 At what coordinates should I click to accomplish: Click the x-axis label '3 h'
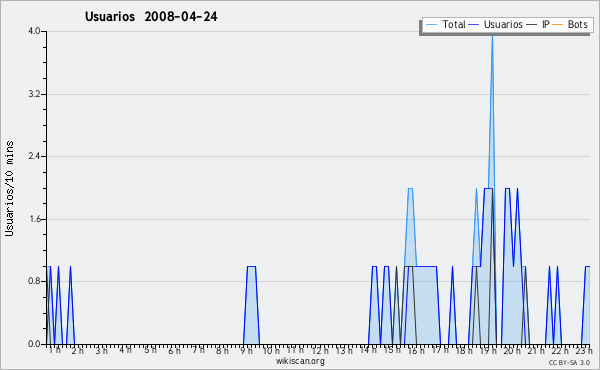pyautogui.click(x=101, y=350)
